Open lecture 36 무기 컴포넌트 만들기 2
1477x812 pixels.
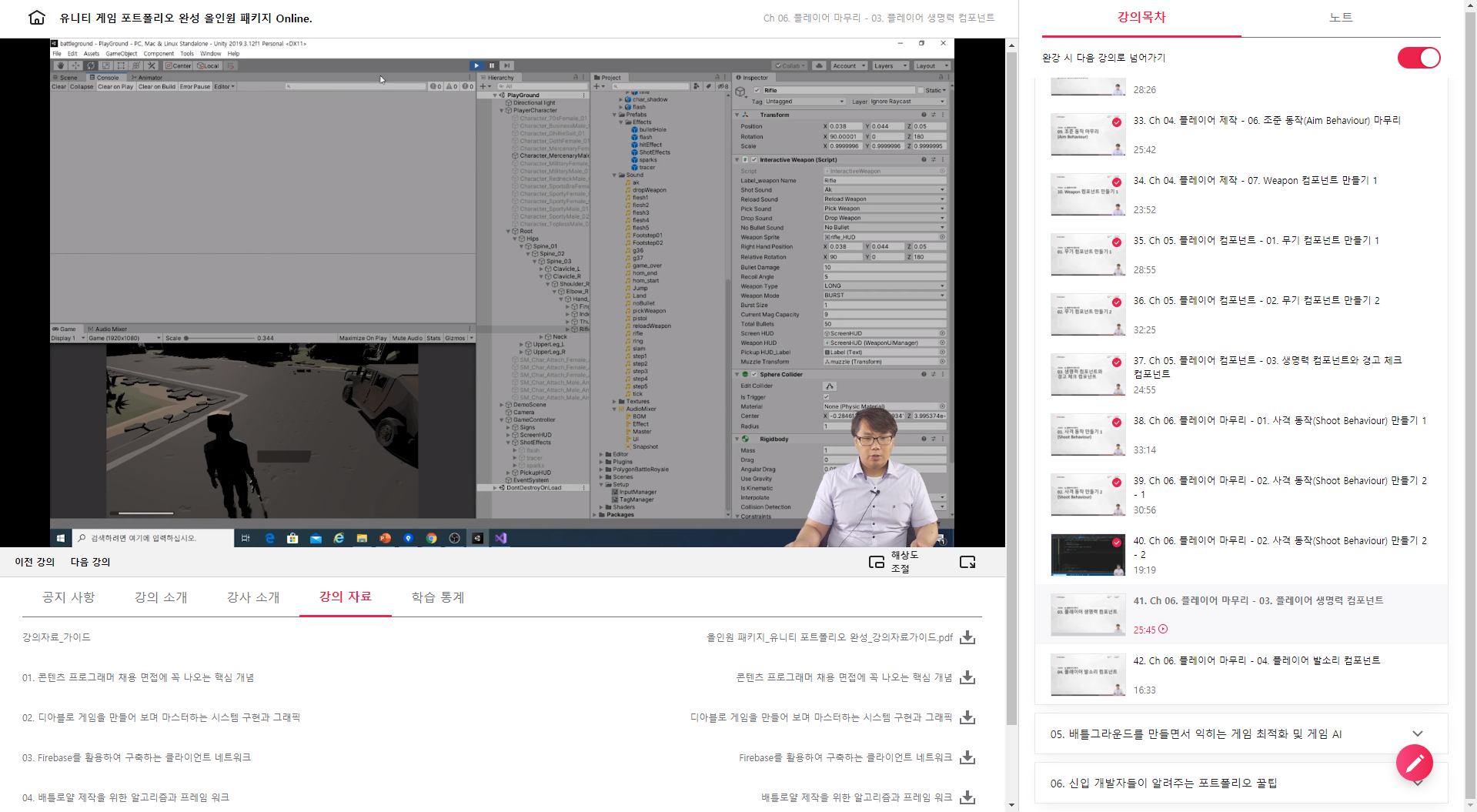1256,300
